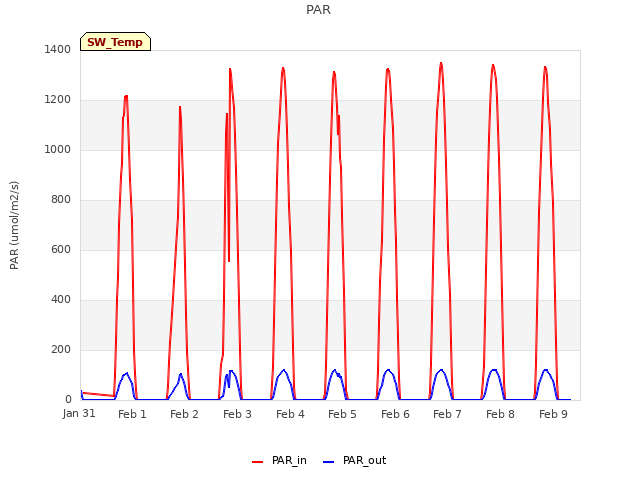Click the 400 y-axis tick label
Screen dimensions: 640x480
point(61,300)
